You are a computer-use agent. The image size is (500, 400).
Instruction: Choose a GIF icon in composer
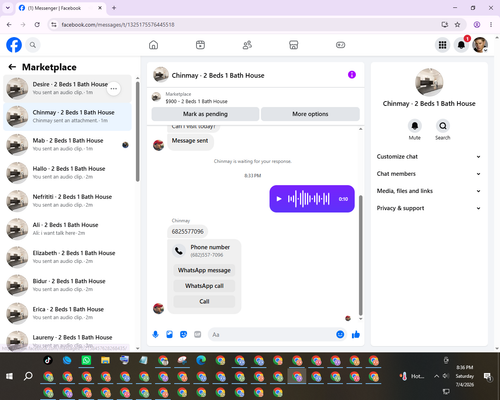[198, 334]
